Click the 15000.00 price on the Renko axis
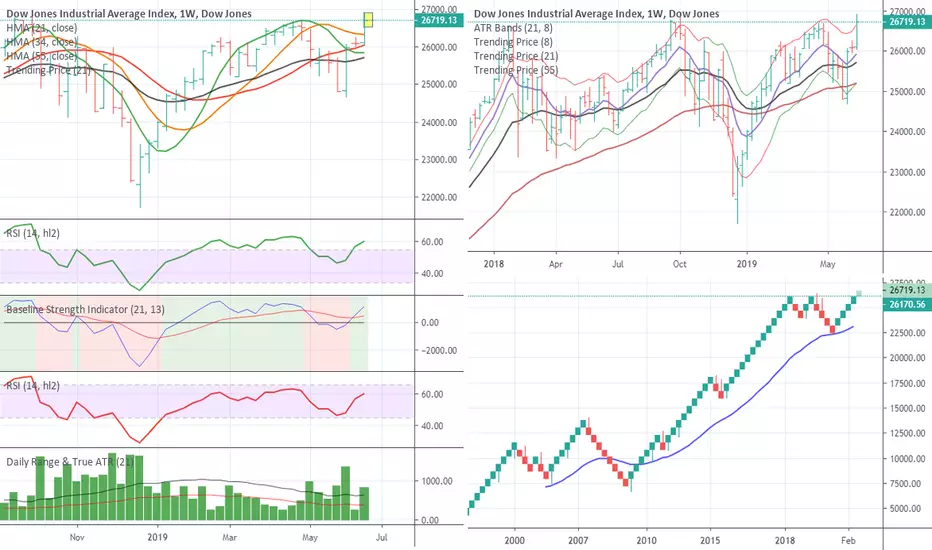The height and width of the screenshot is (550, 932). pos(908,408)
